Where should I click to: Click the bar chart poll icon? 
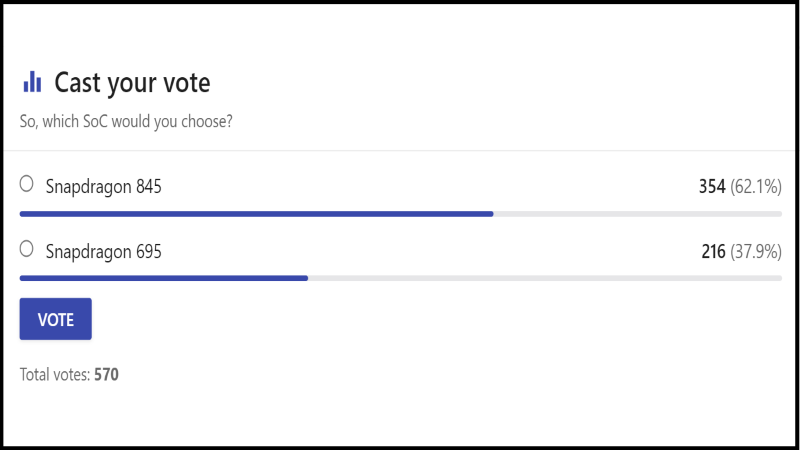[32, 82]
